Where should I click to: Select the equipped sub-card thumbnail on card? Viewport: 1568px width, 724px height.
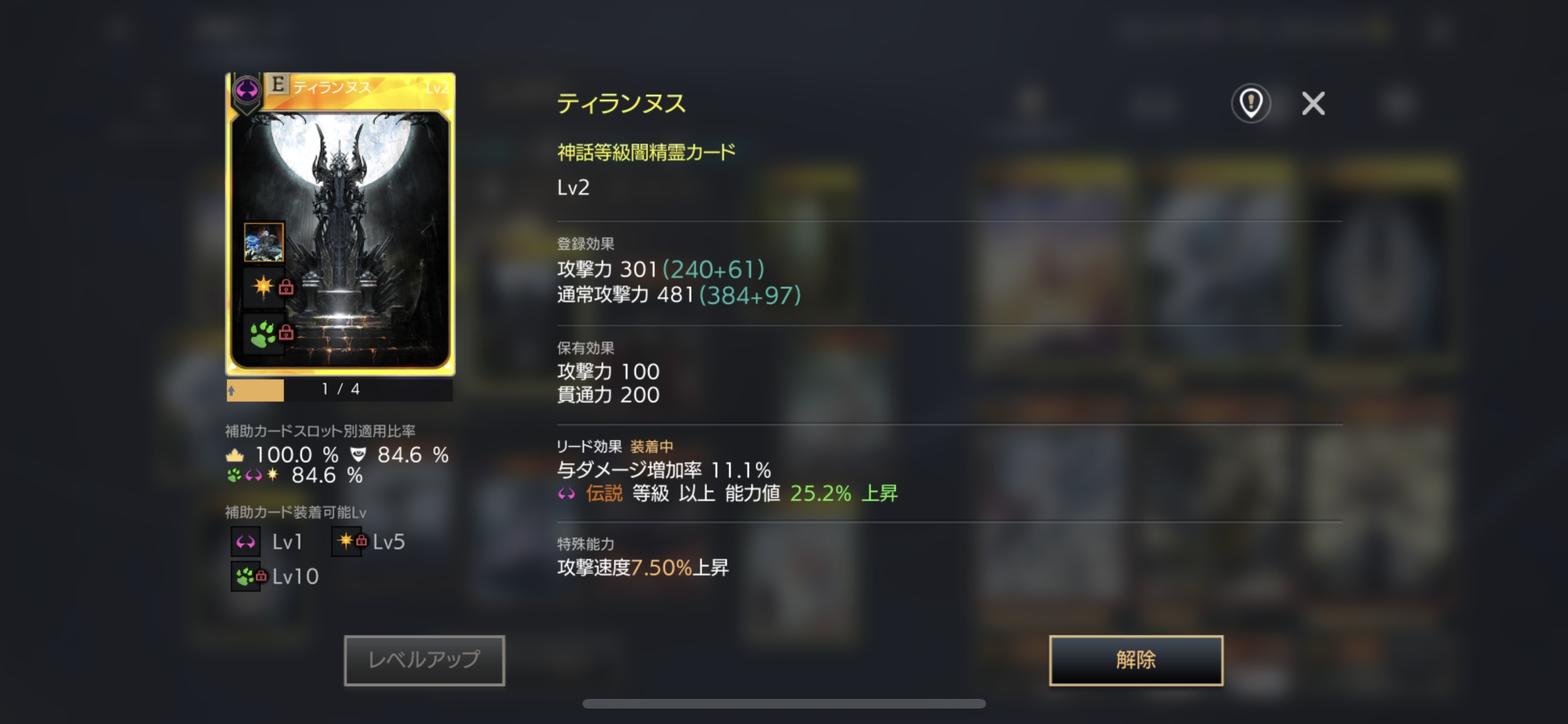pos(263,242)
